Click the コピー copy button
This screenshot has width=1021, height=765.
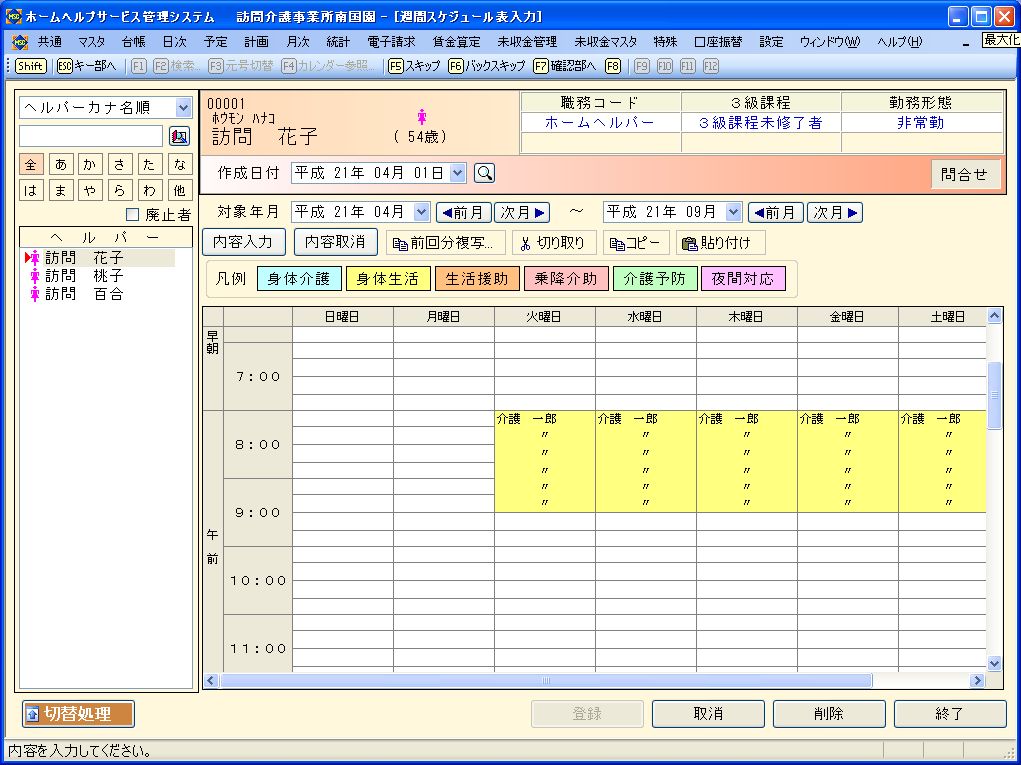pyautogui.click(x=635, y=243)
